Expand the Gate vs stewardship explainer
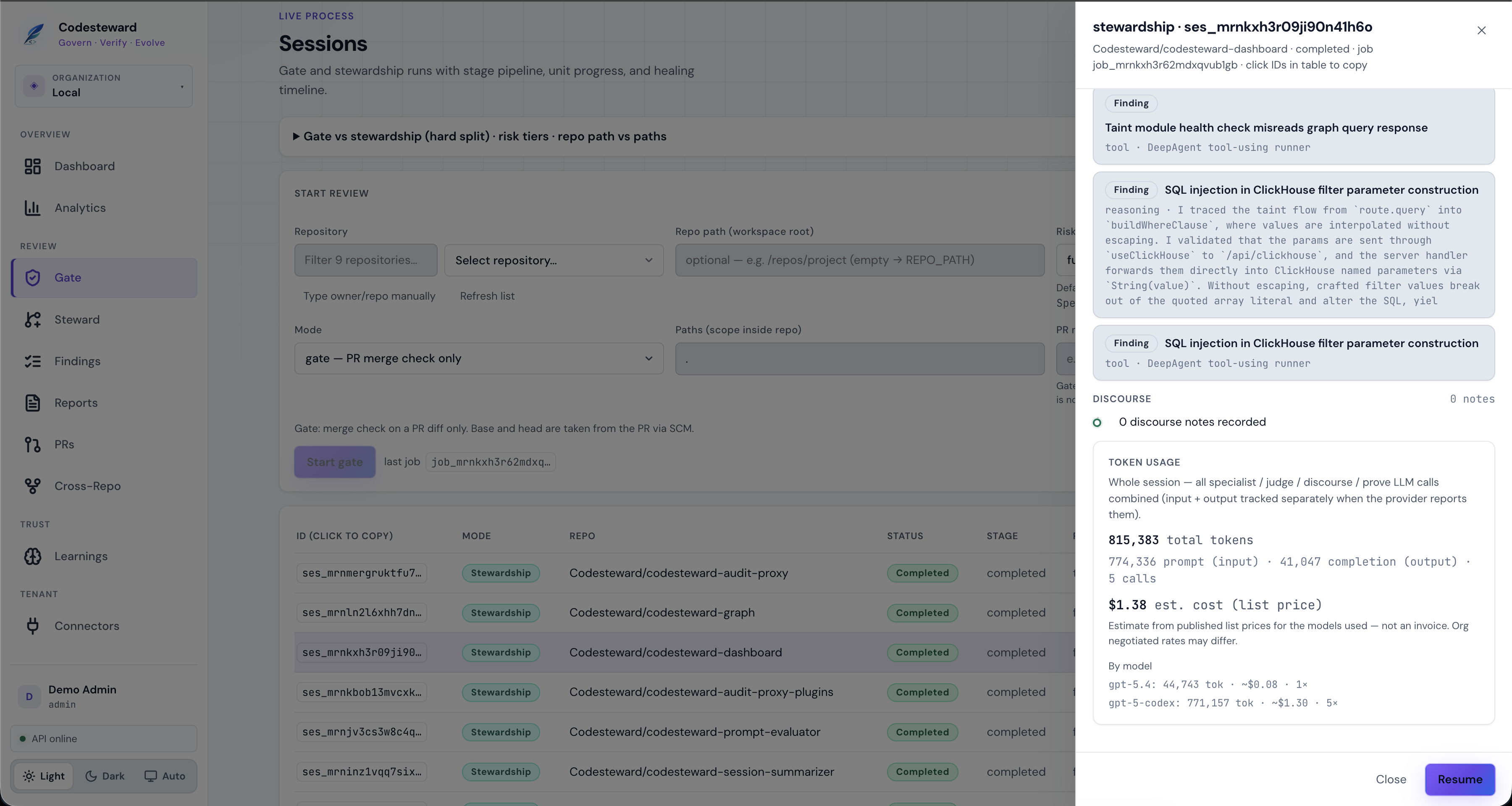1512x806 pixels. coord(480,136)
